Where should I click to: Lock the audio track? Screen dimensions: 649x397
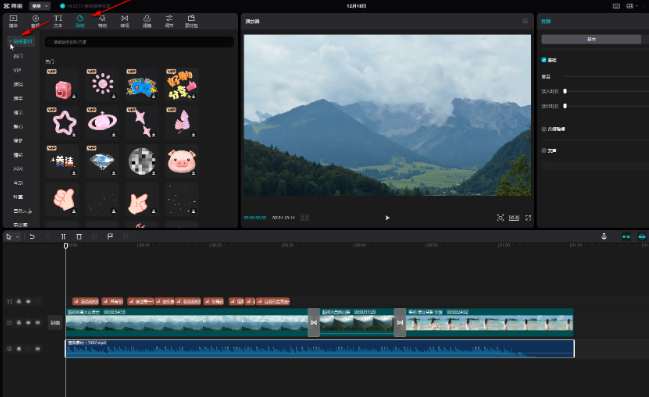point(19,349)
